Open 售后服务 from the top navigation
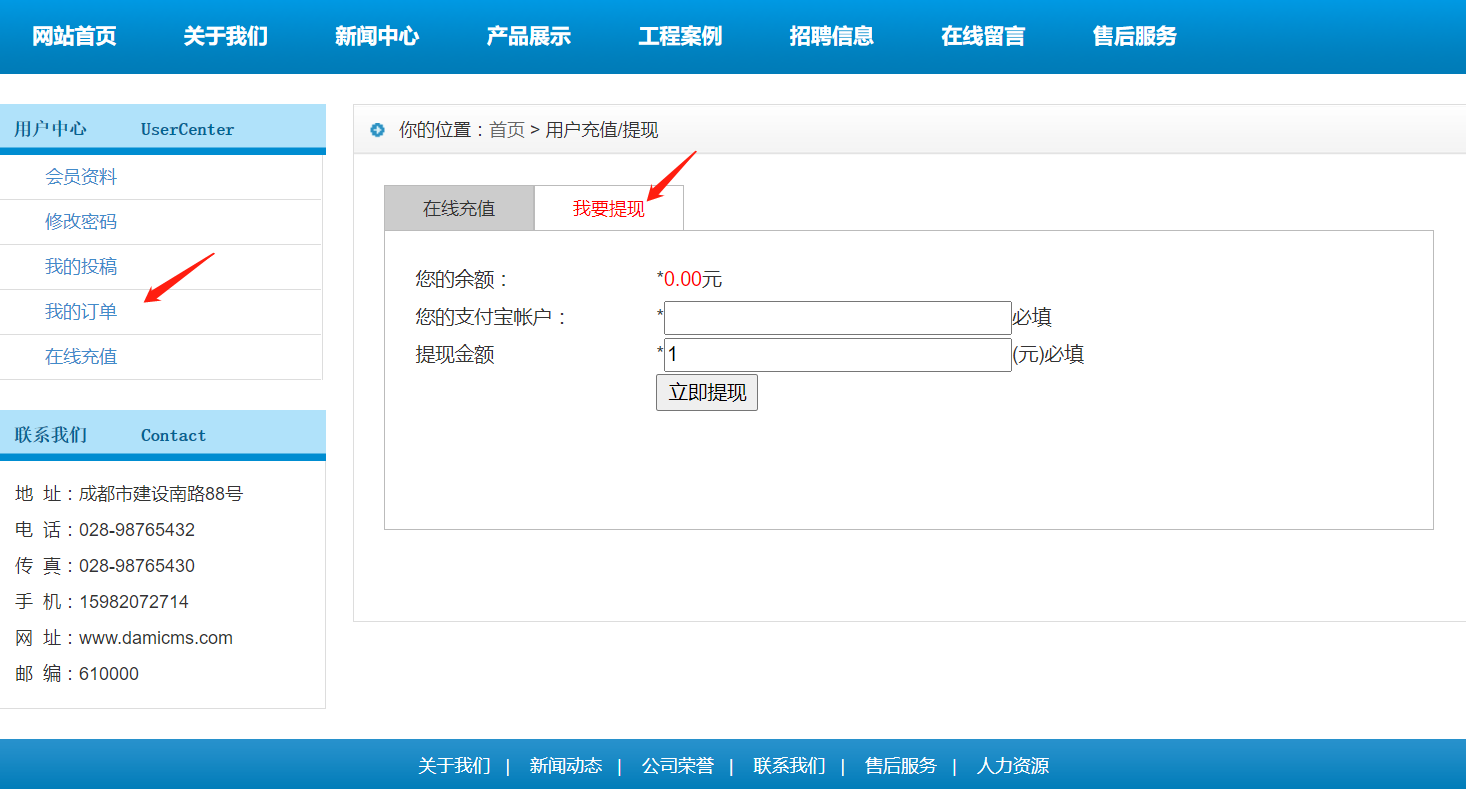Image resolution: width=1466 pixels, height=789 pixels. pyautogui.click(x=1134, y=36)
